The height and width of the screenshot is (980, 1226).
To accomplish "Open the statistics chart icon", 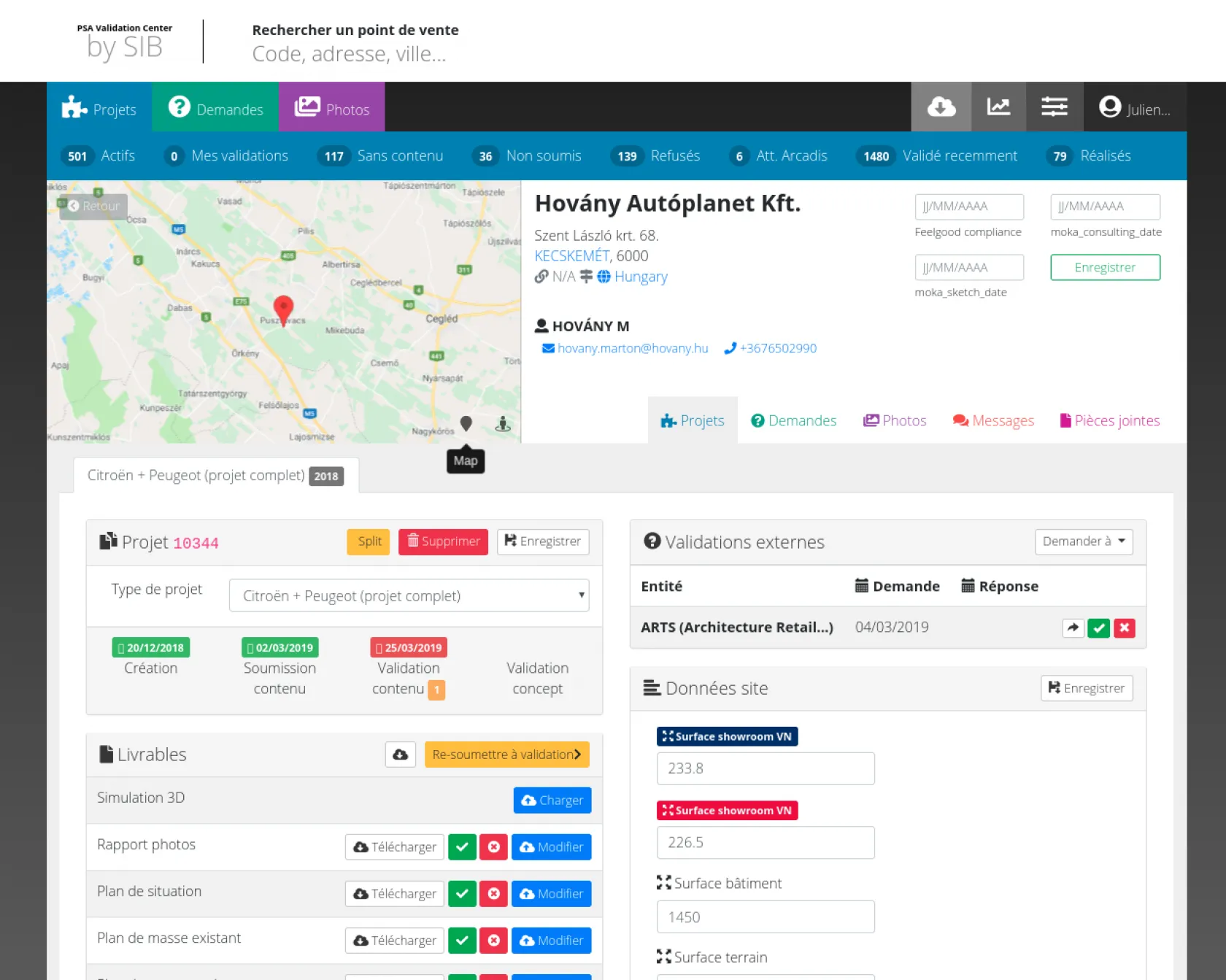I will [998, 107].
